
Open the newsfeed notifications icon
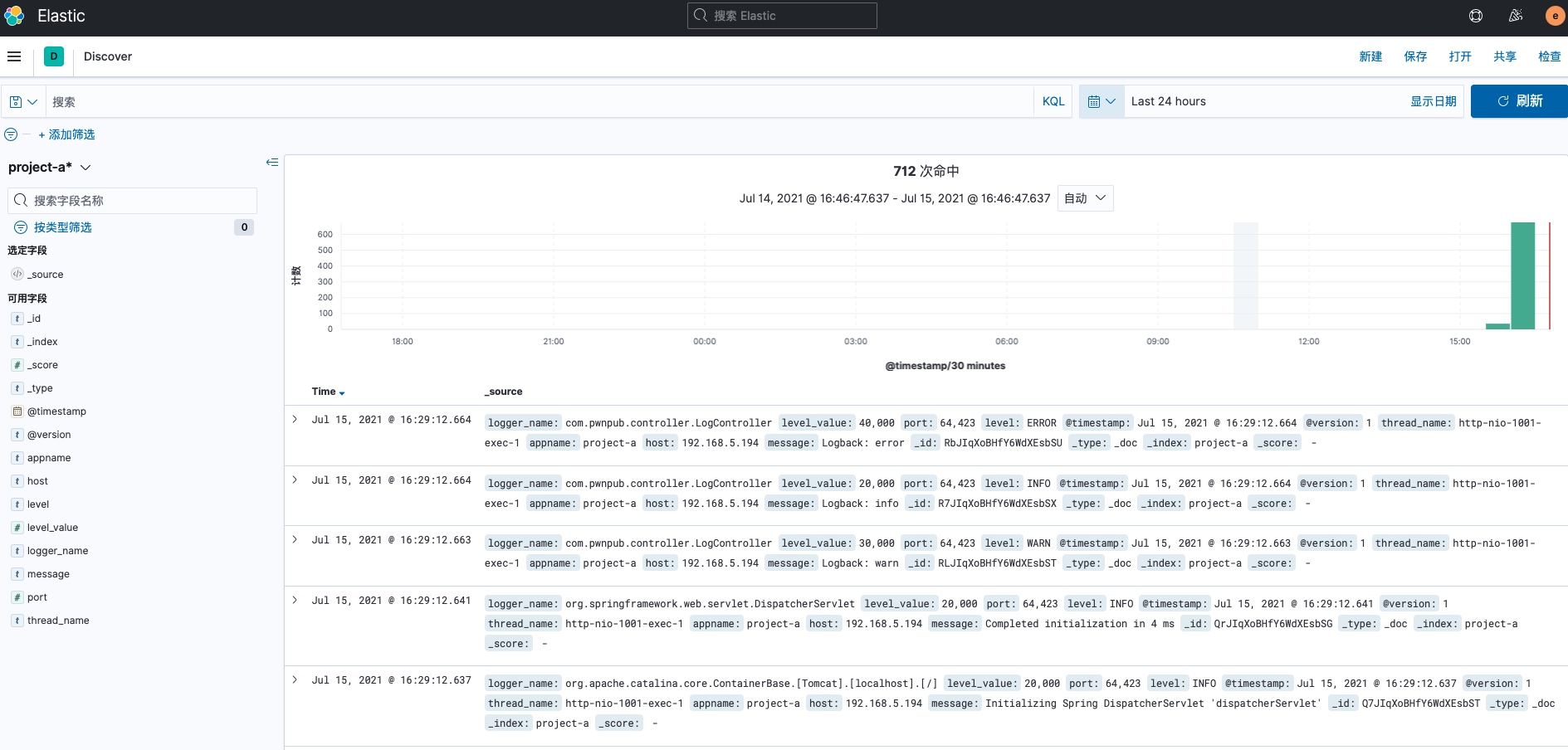(1516, 16)
